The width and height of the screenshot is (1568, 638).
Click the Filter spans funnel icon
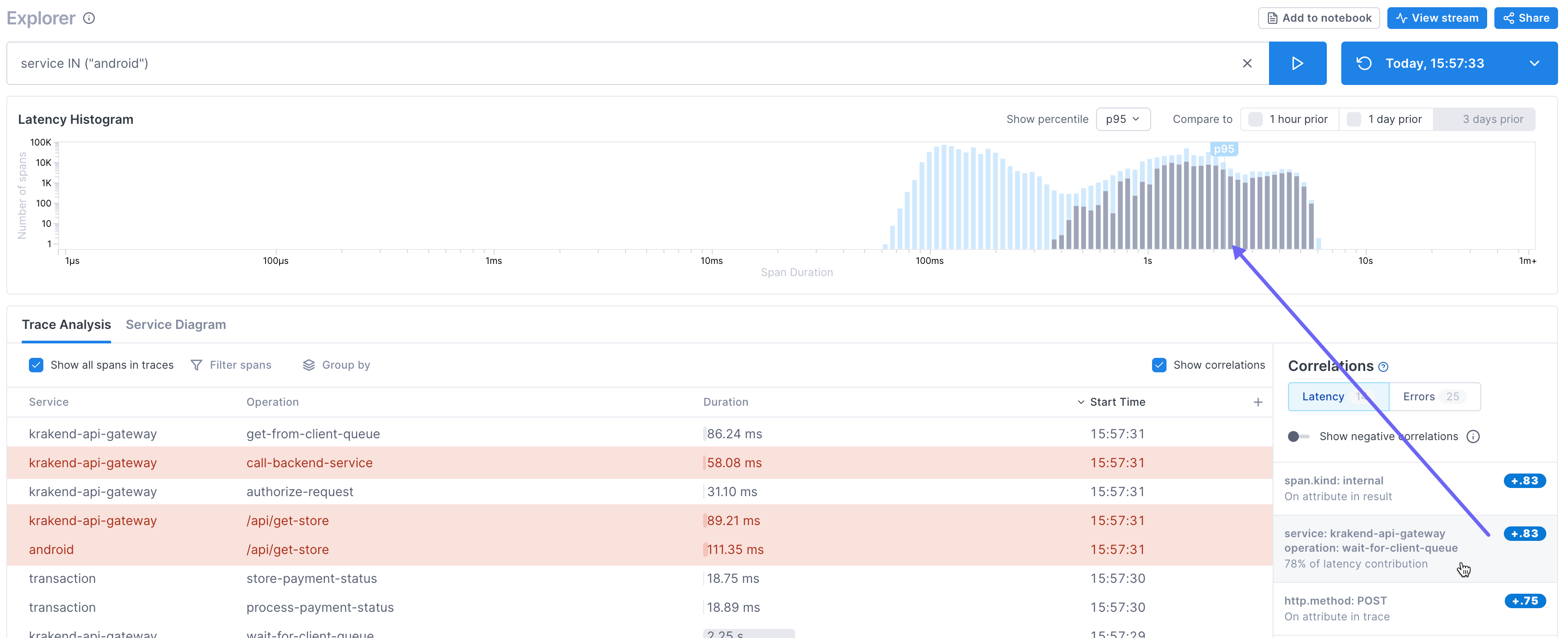(196, 365)
